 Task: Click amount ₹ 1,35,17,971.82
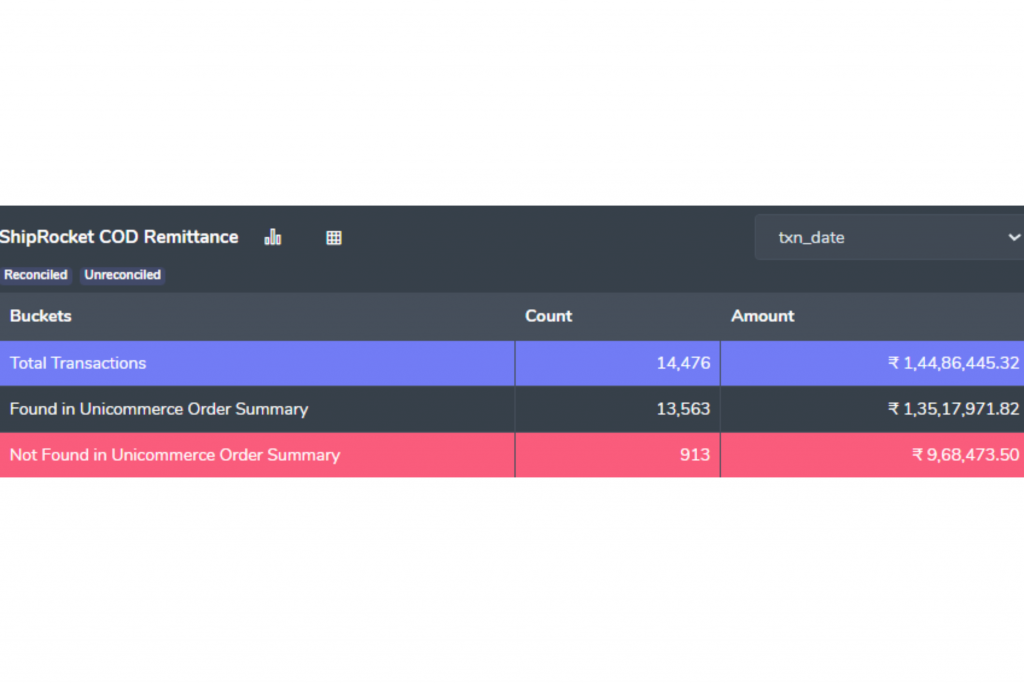pos(953,409)
